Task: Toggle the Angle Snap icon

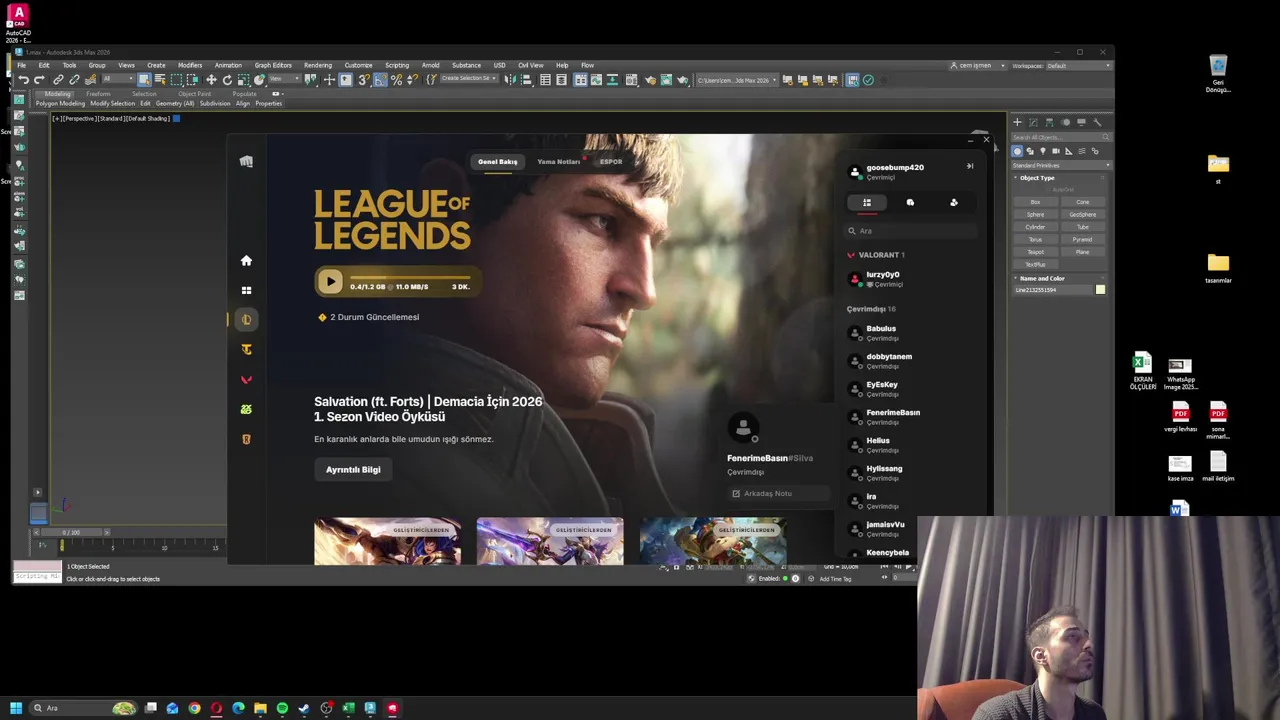Action: pos(380,79)
